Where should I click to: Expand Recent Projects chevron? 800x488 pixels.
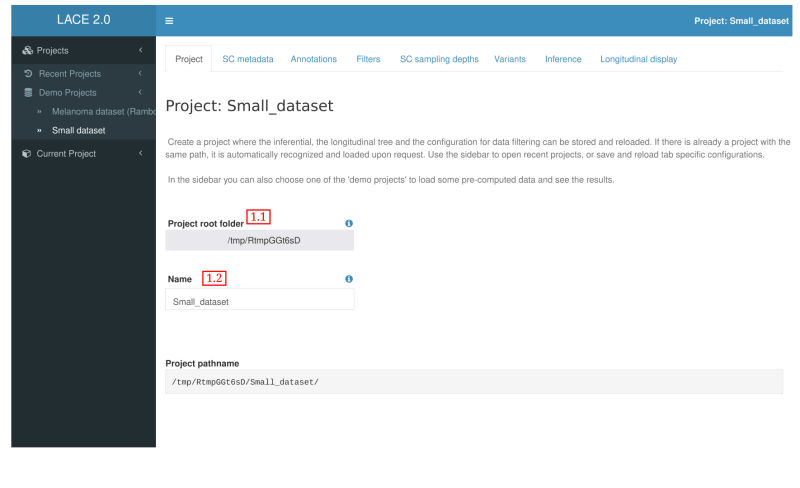coord(140,74)
